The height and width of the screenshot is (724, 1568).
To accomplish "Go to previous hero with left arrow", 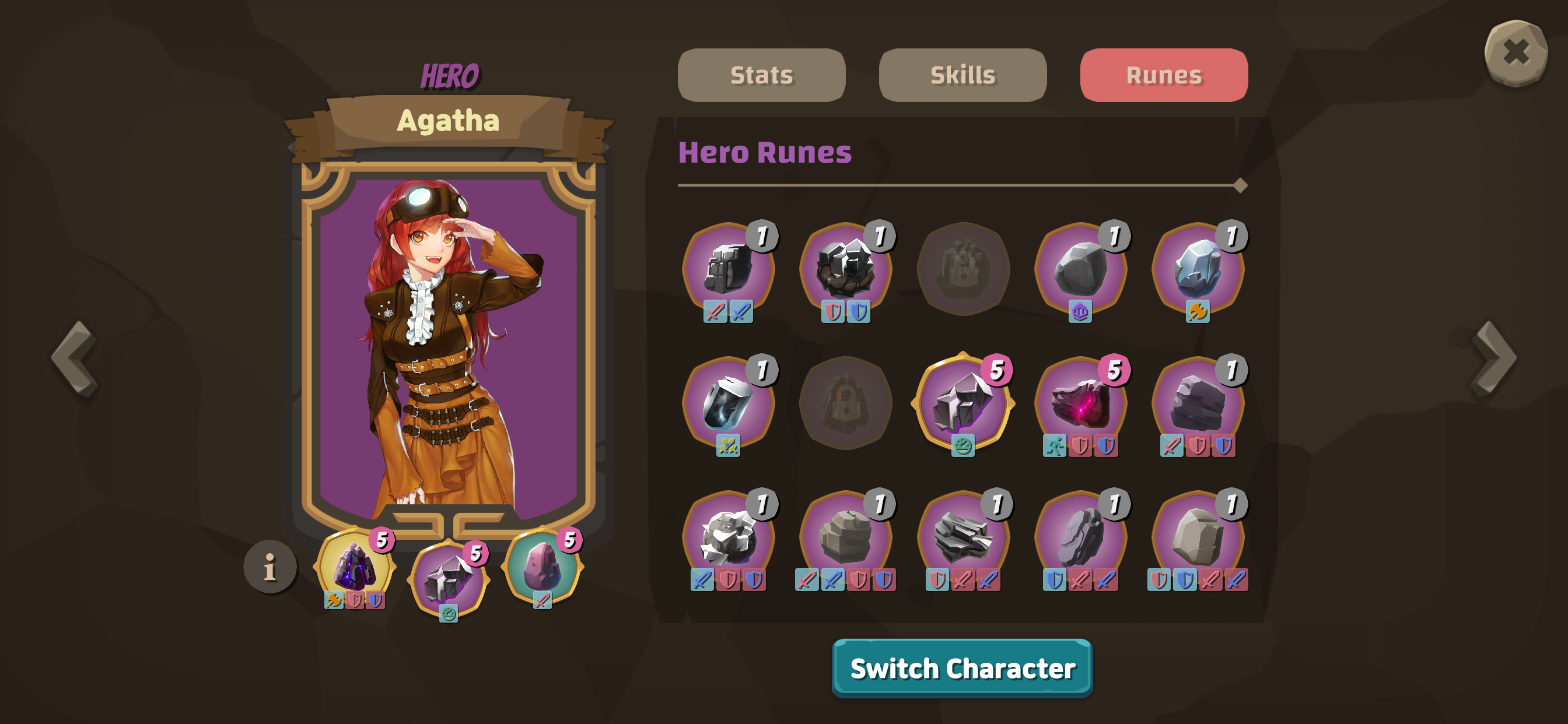I will [75, 359].
